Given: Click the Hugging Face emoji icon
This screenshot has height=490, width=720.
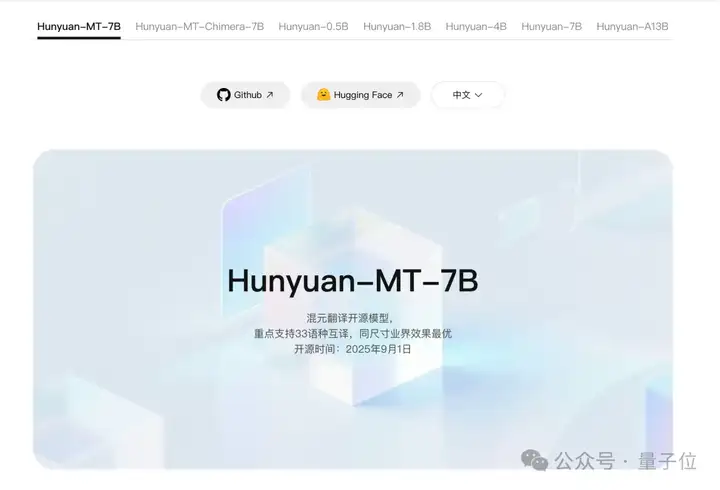Looking at the screenshot, I should [324, 95].
